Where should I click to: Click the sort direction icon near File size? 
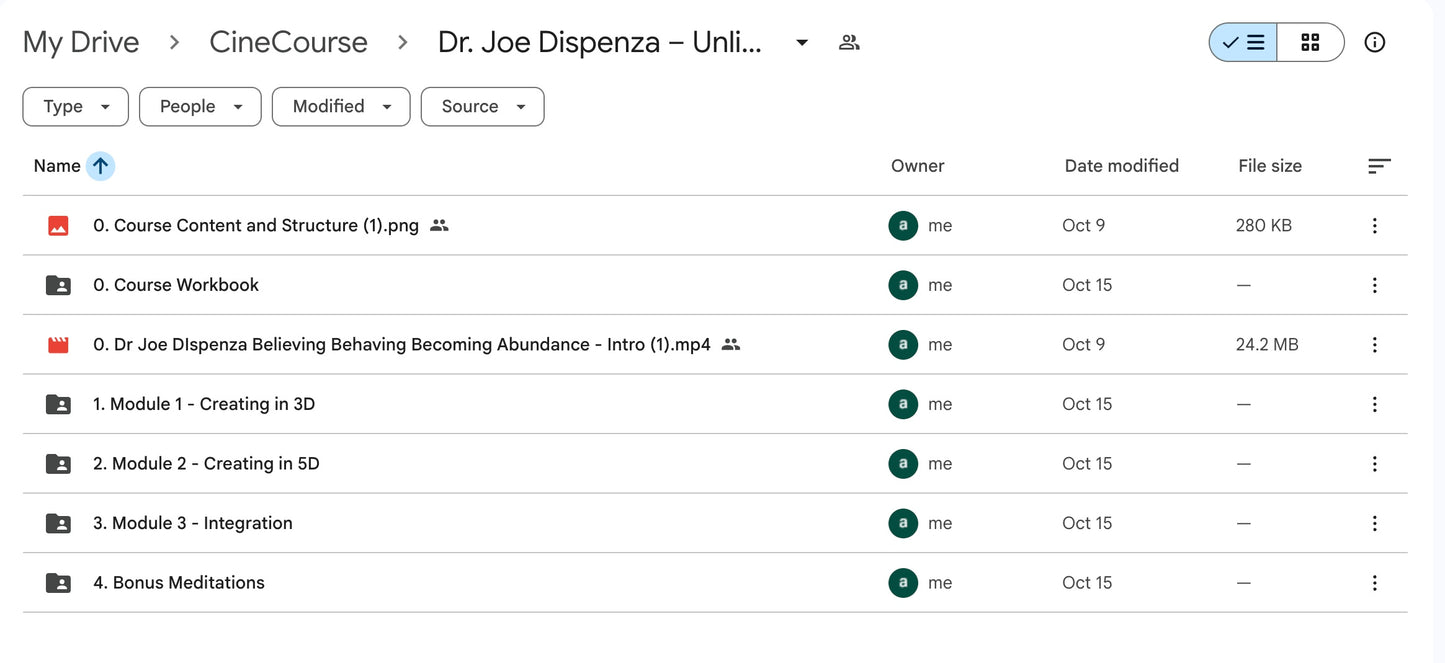point(1380,165)
